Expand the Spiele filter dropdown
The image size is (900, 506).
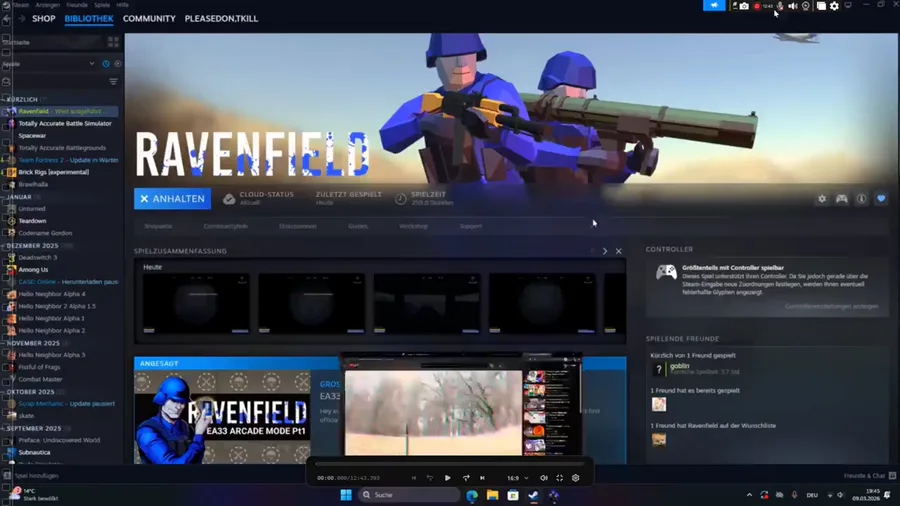[92, 64]
